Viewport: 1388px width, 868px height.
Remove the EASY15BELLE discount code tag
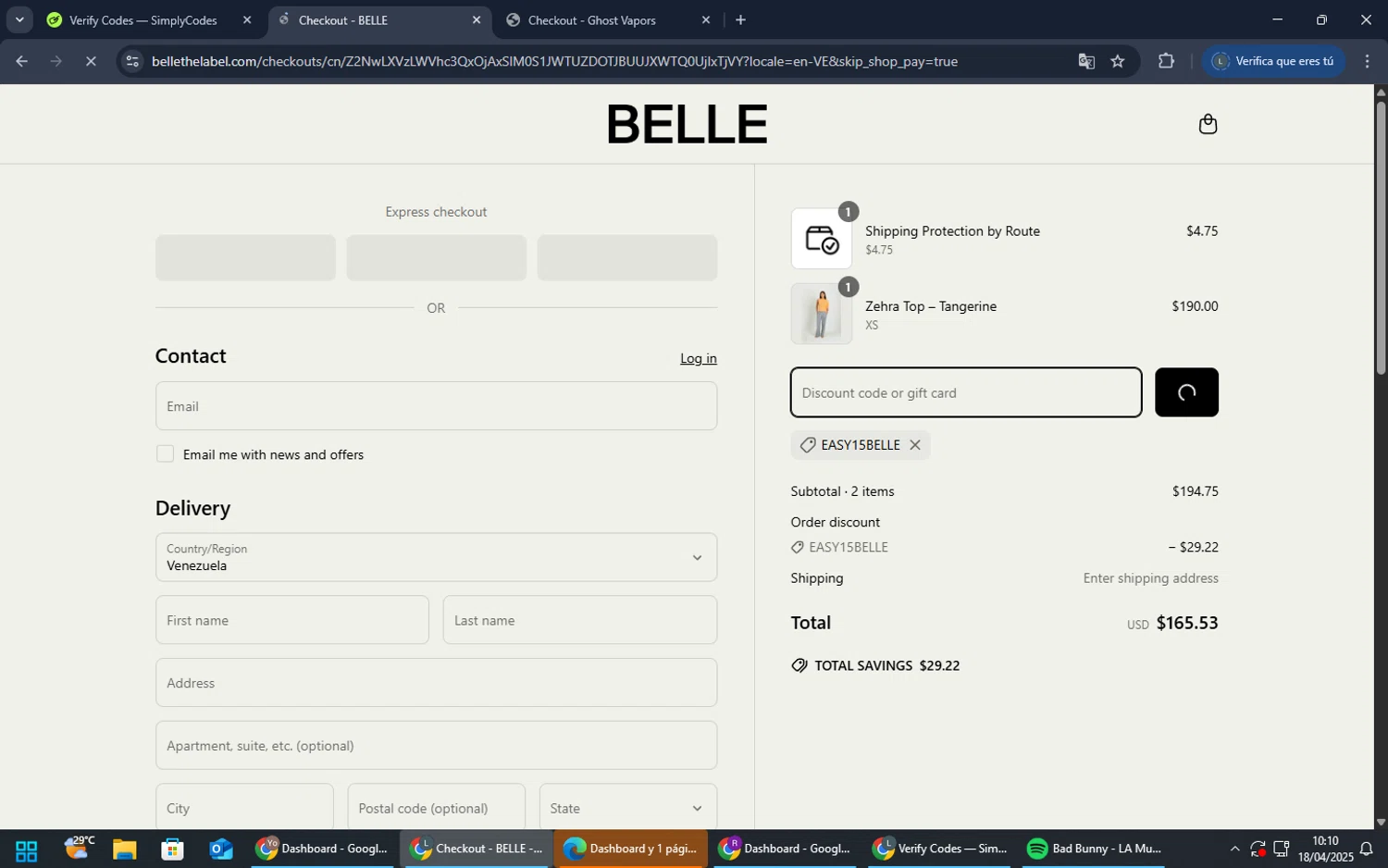tap(915, 445)
